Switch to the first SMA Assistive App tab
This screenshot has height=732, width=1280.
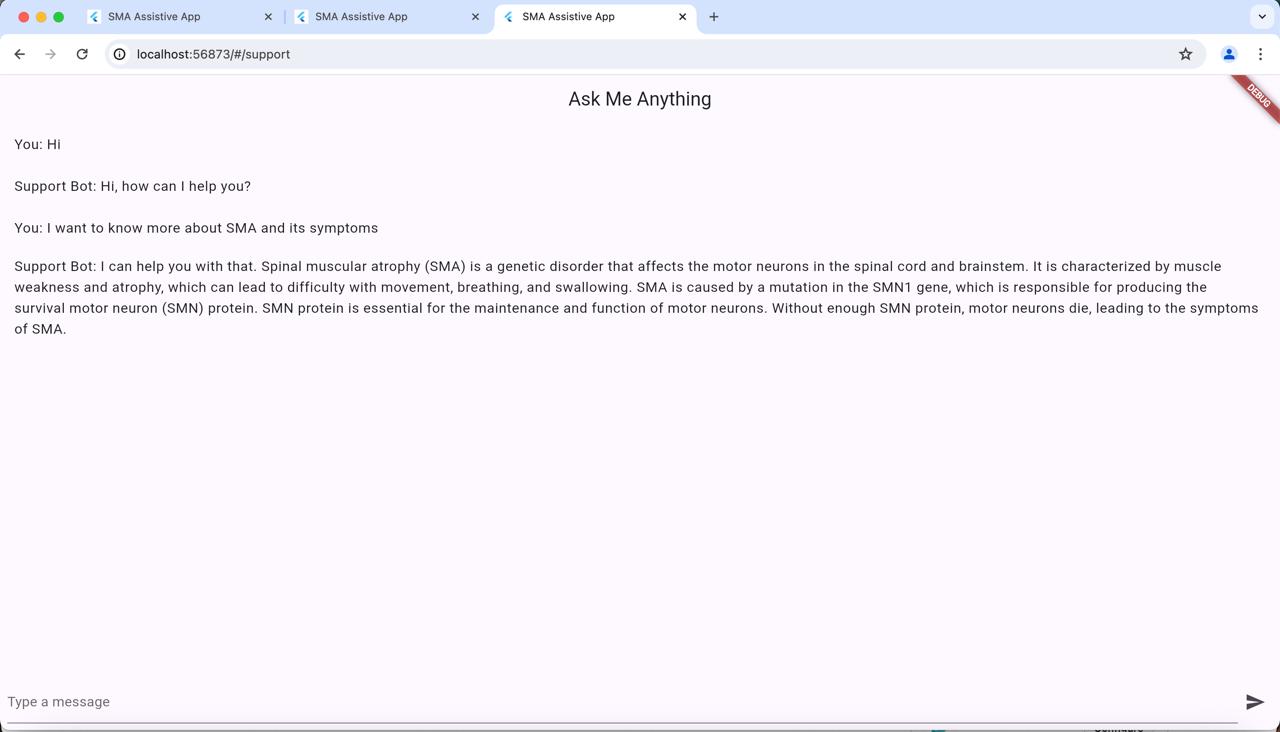coord(180,17)
